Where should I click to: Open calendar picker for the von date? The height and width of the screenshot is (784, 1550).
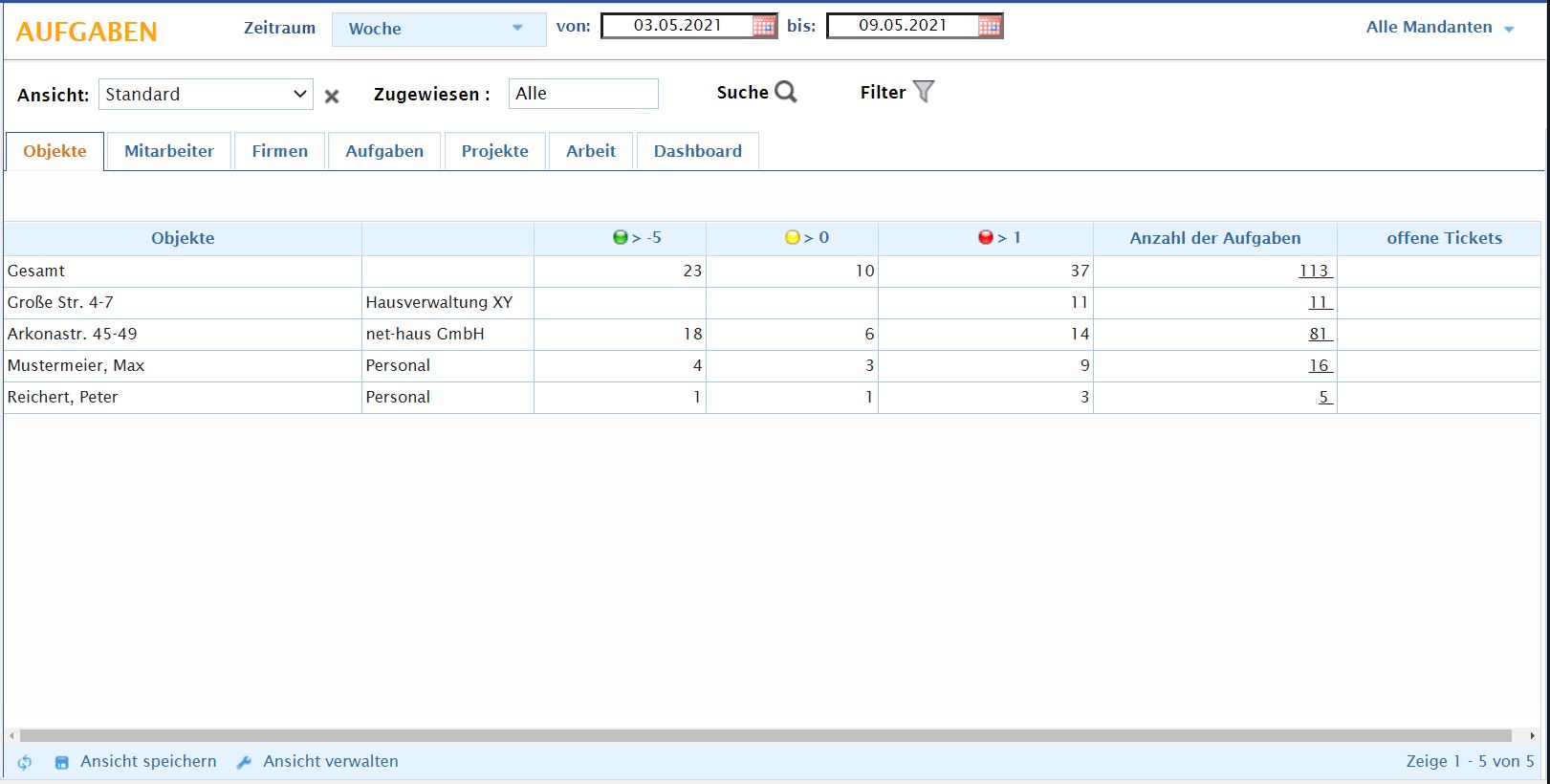pos(764,26)
